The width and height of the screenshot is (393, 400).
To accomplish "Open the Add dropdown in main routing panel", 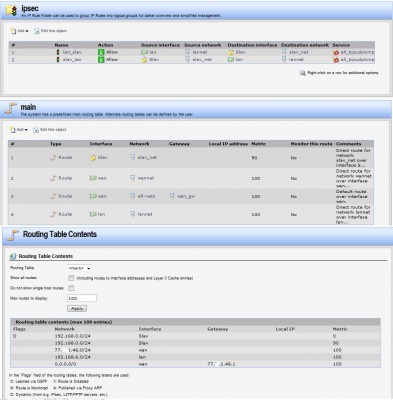I will tap(19, 130).
